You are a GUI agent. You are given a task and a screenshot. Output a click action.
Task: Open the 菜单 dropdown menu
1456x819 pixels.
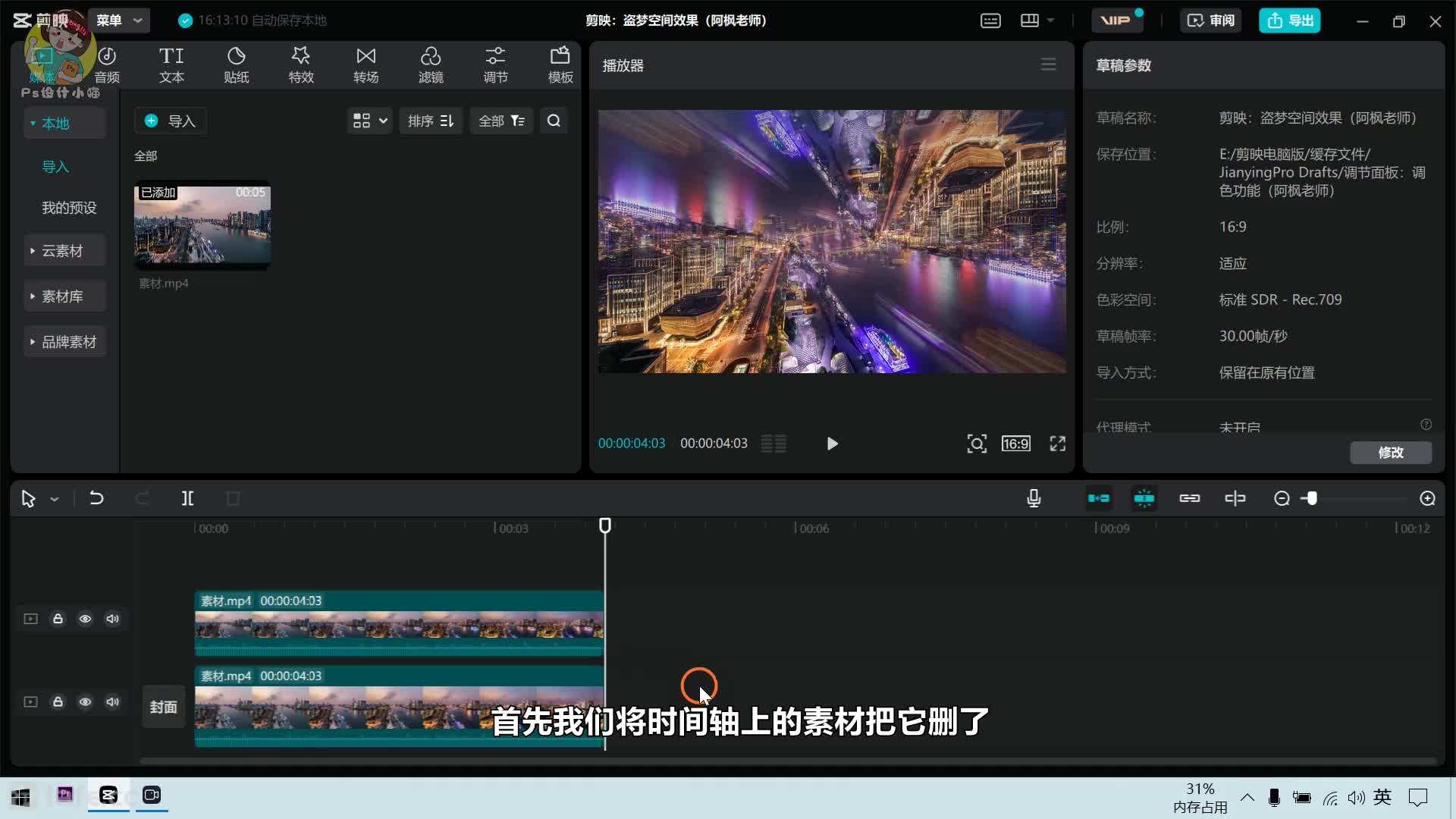click(x=119, y=20)
